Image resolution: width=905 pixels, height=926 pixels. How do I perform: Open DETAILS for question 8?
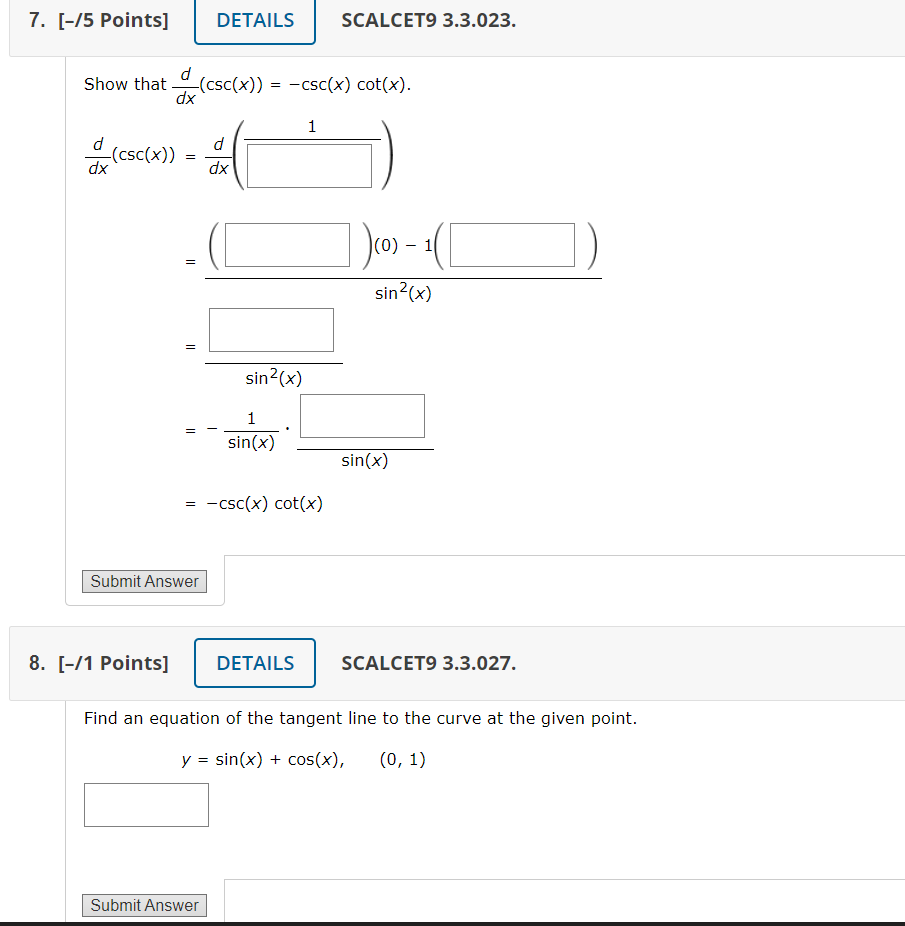pos(254,662)
